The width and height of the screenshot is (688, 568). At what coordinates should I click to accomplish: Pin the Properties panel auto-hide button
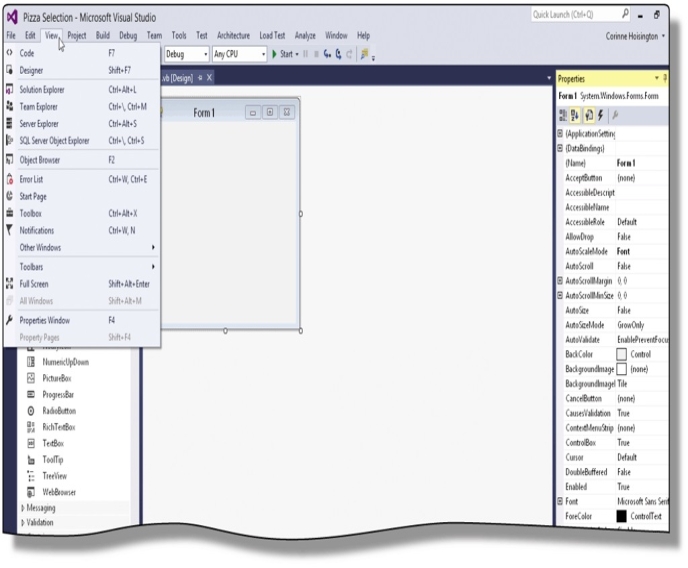[665, 78]
